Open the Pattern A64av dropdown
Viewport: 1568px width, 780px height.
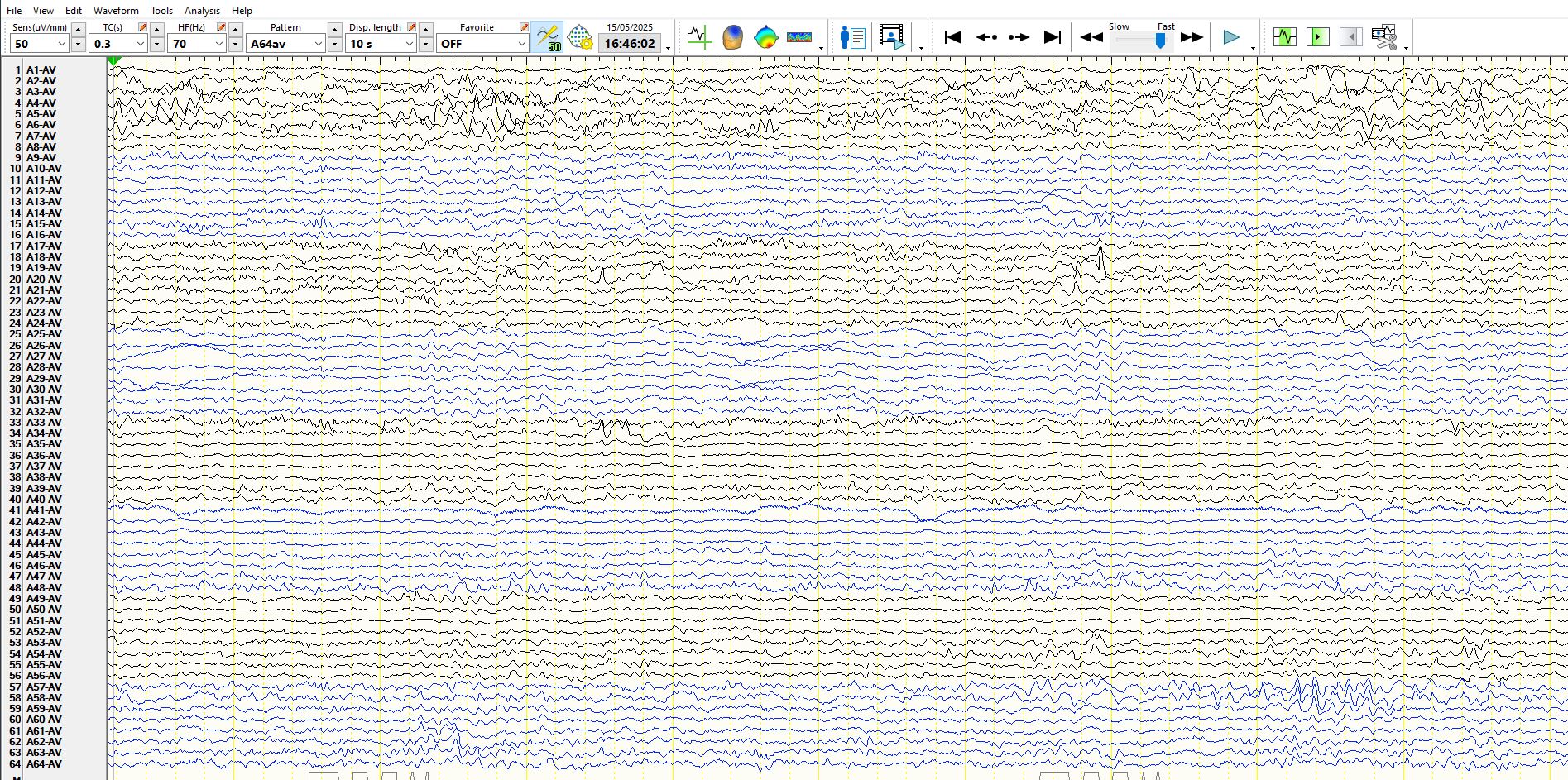(318, 44)
